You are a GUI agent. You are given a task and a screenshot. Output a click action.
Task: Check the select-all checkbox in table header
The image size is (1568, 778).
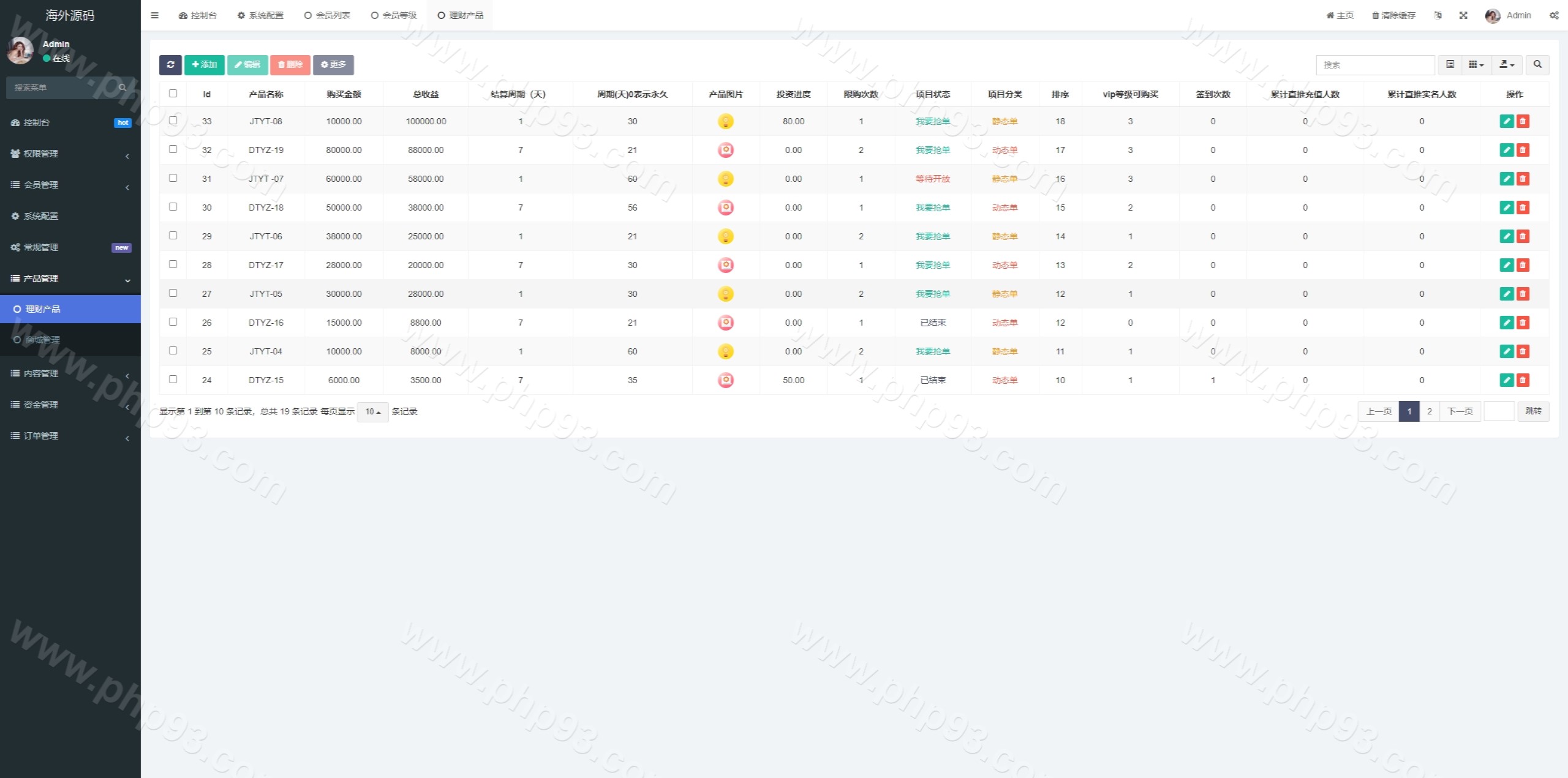point(173,94)
